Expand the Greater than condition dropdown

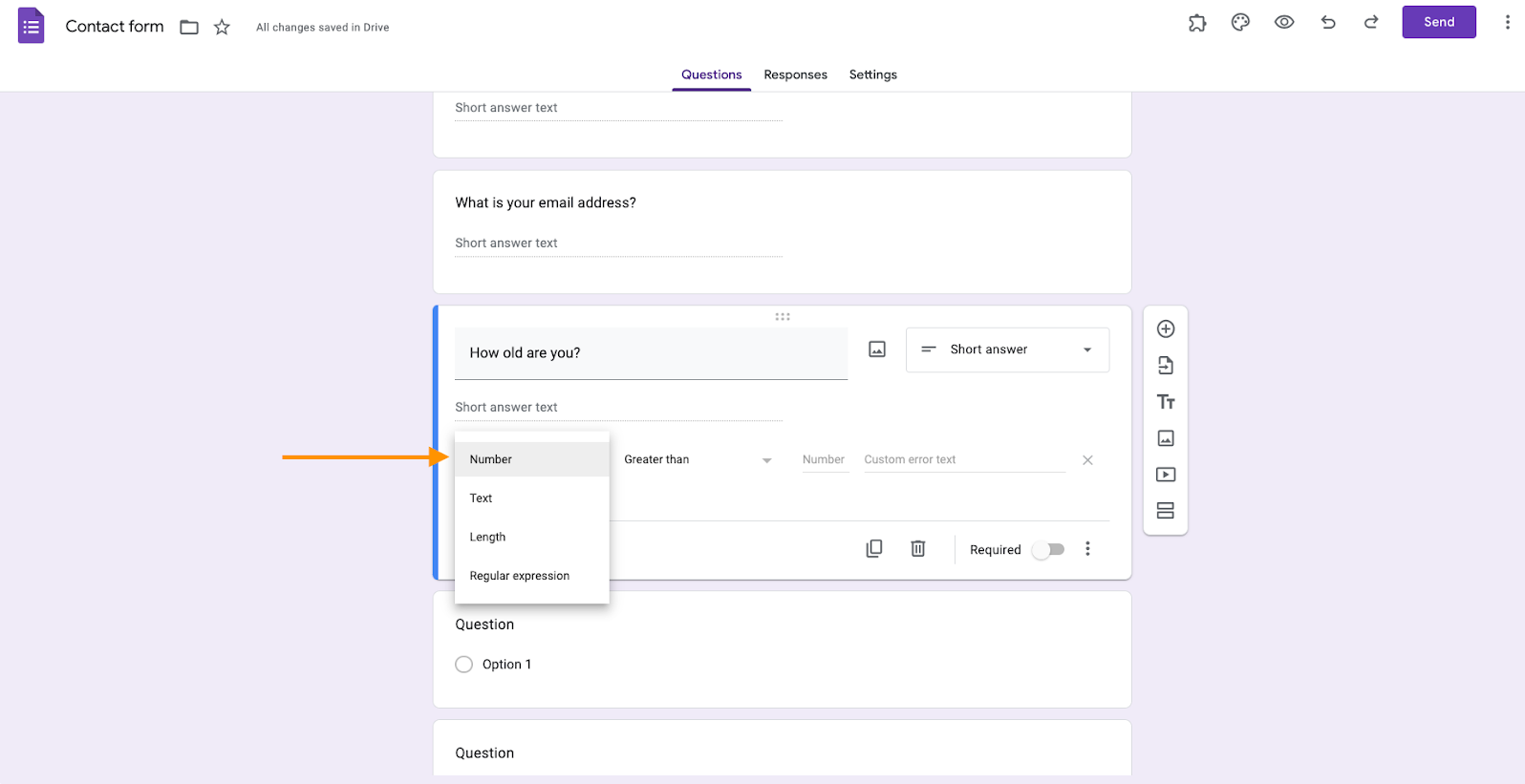tap(698, 460)
